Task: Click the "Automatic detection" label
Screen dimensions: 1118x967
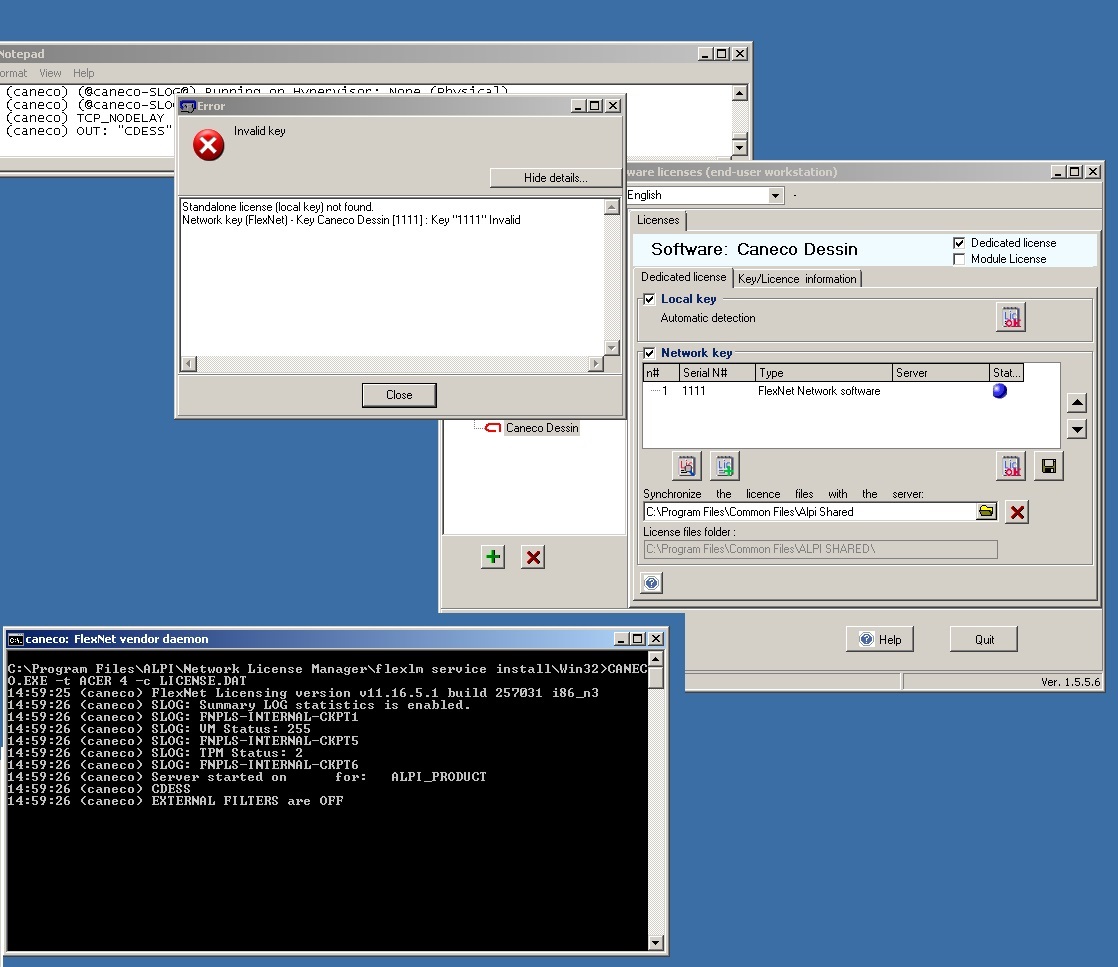Action: click(x=707, y=318)
